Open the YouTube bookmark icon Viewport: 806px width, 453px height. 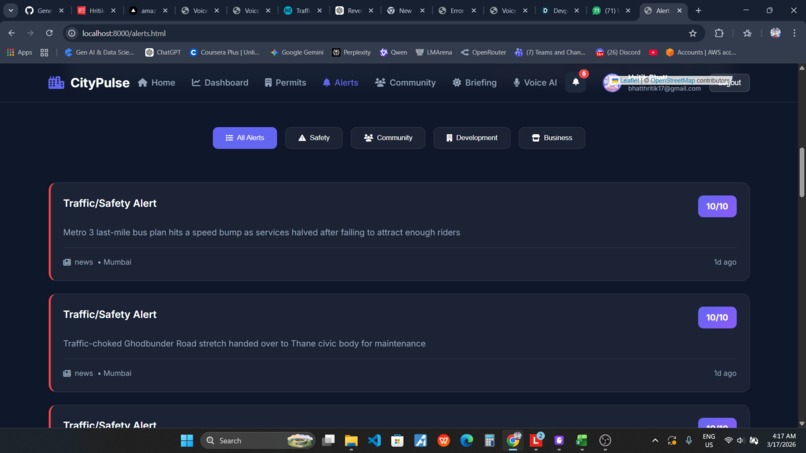point(653,52)
